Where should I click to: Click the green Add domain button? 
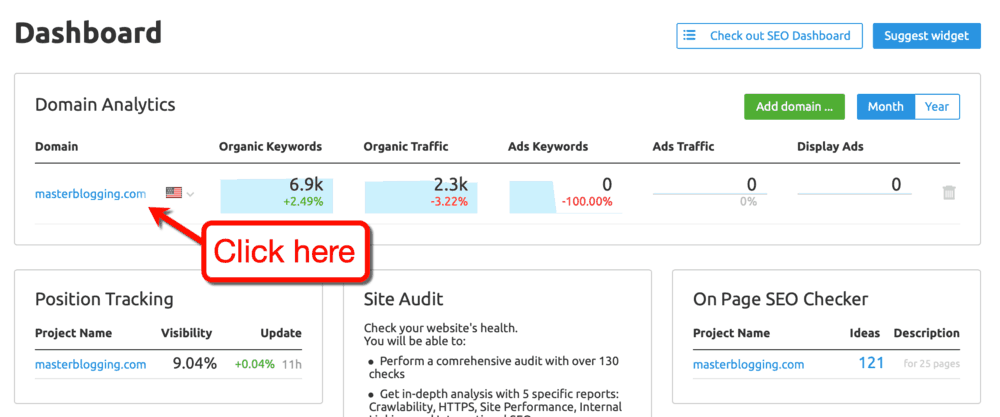point(794,106)
